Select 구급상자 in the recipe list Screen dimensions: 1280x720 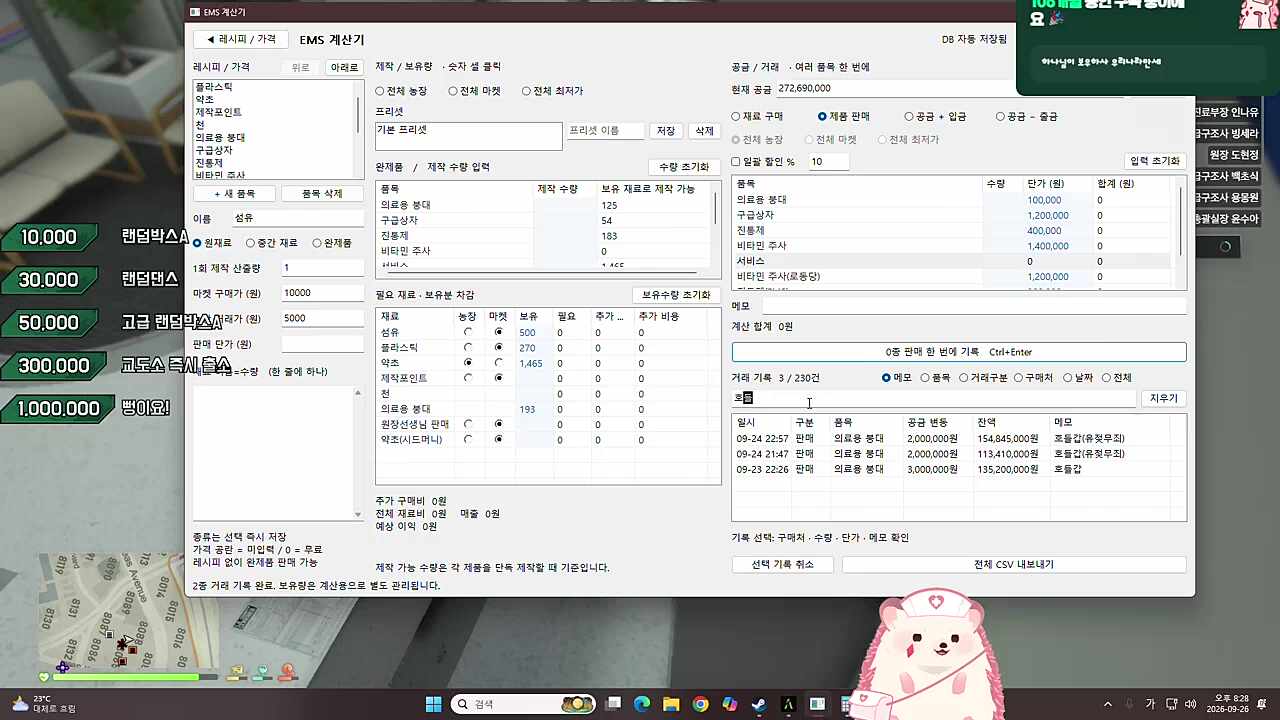pyautogui.click(x=274, y=150)
